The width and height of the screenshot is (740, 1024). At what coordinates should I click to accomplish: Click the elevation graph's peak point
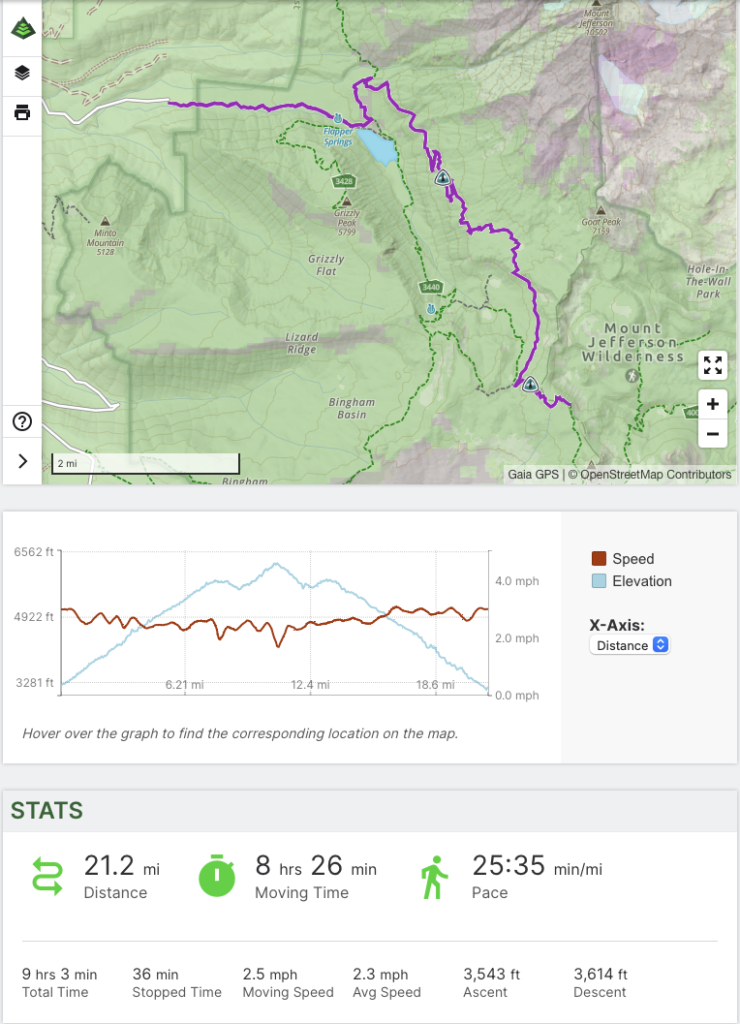[275, 565]
